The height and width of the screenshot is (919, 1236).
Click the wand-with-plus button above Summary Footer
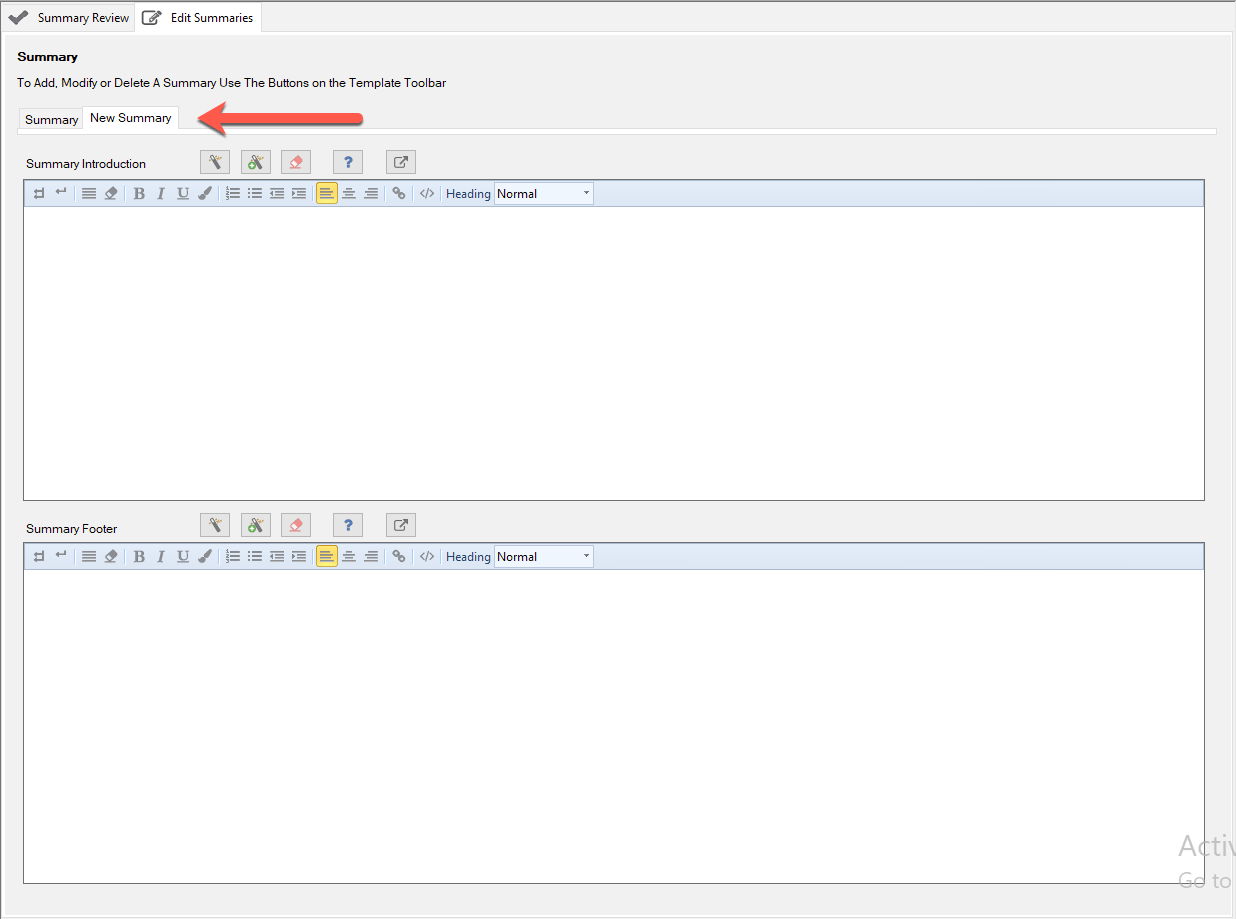[x=256, y=525]
